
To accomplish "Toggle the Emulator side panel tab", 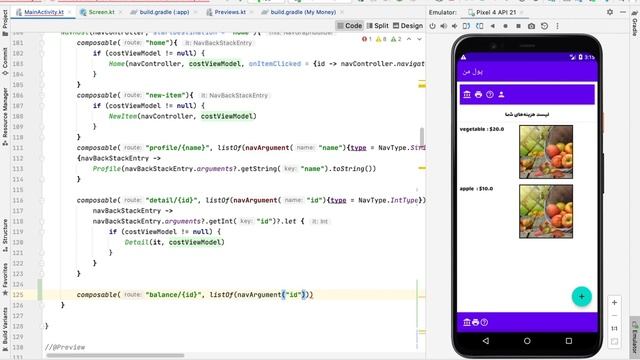I will coord(635,337).
